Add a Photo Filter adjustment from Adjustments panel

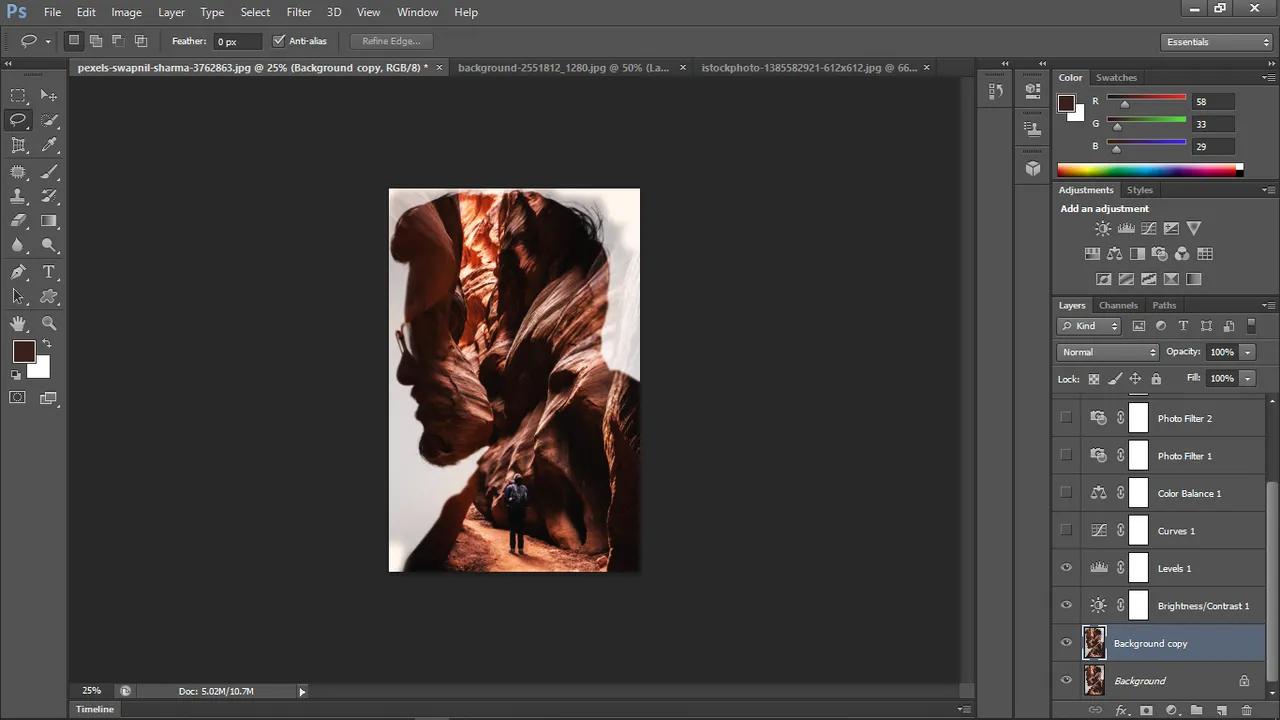click(1160, 254)
